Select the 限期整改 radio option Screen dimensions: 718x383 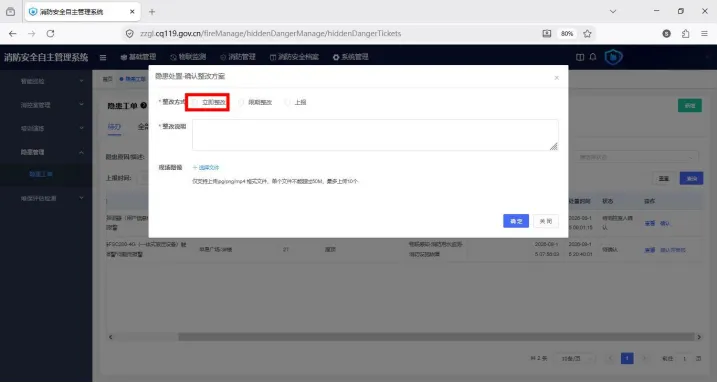tap(256, 102)
